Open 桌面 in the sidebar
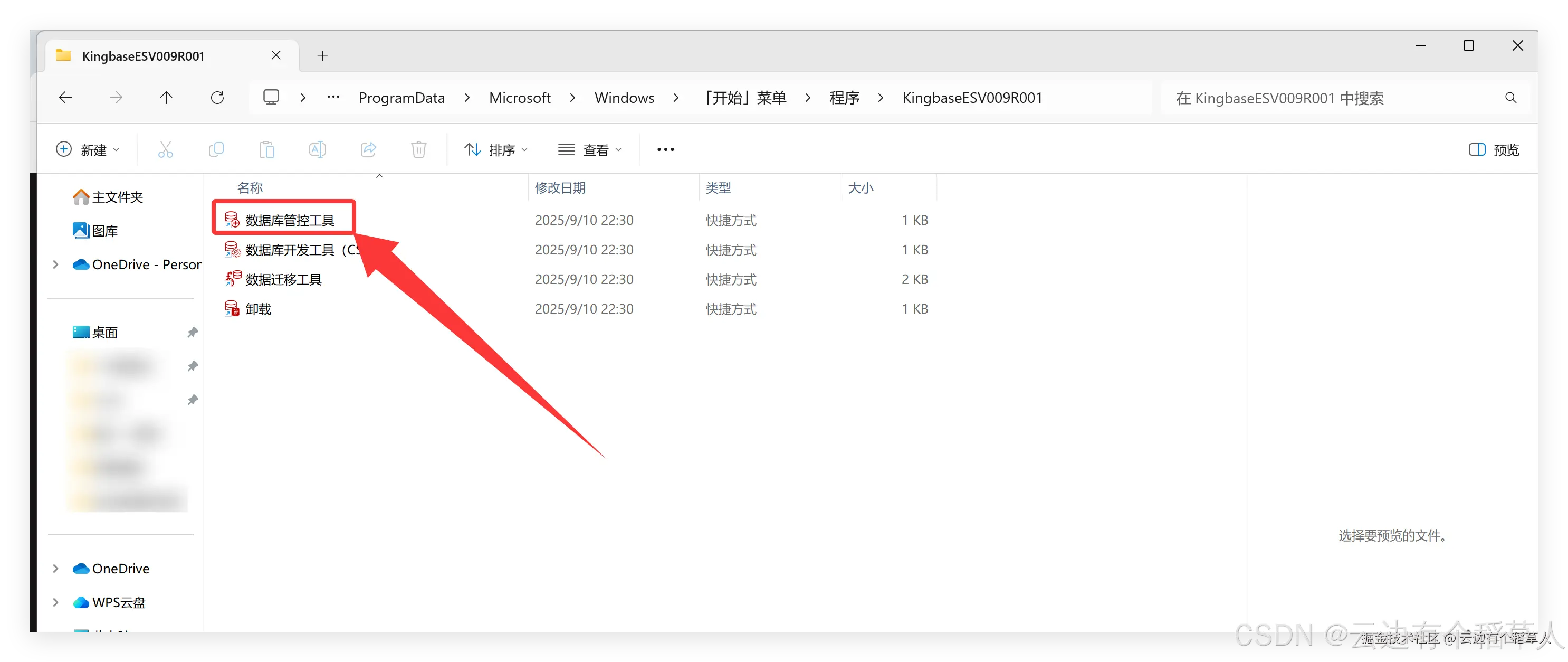 pyautogui.click(x=95, y=333)
